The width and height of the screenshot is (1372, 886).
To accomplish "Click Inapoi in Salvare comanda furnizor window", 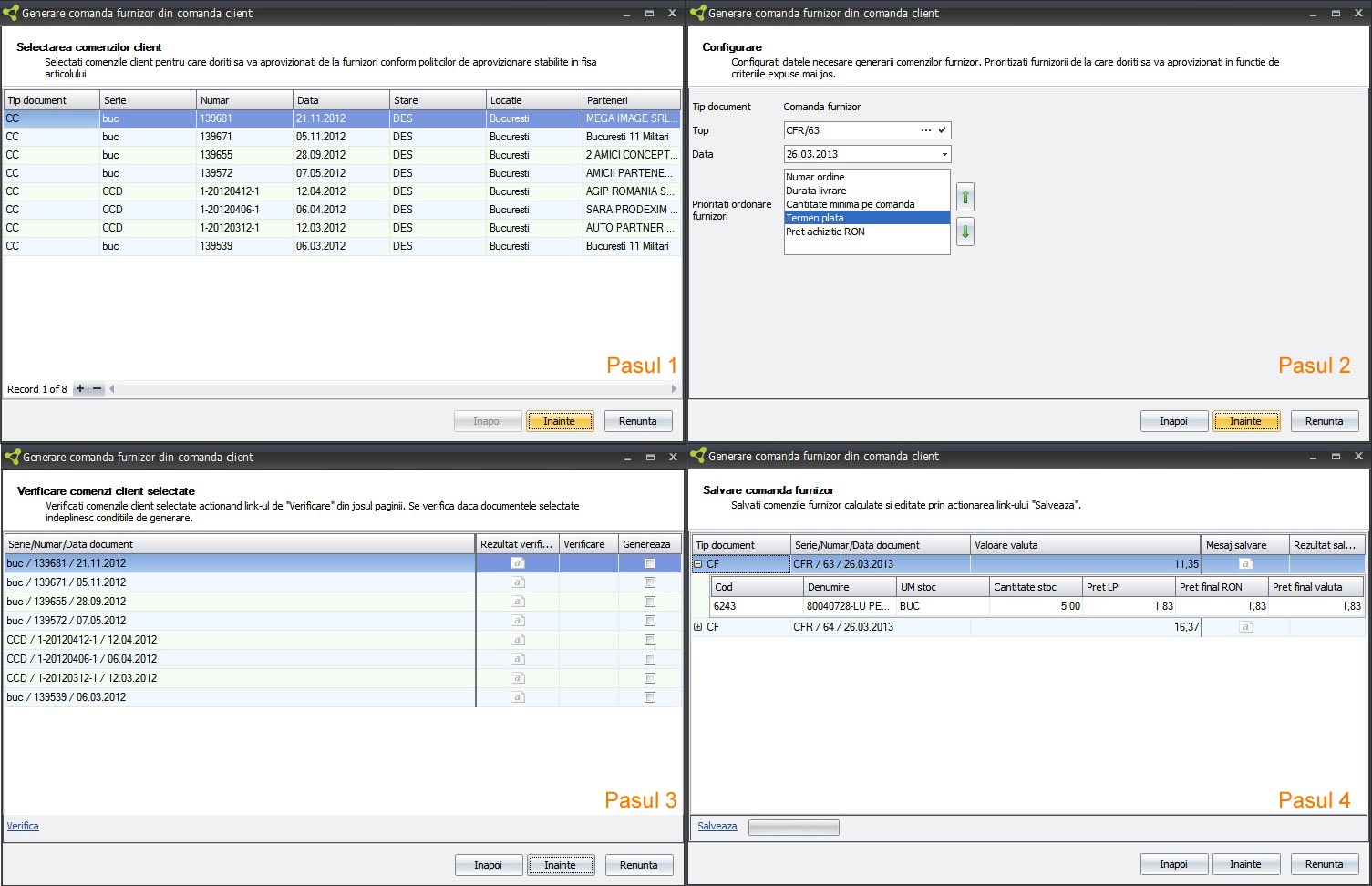I will click(1174, 864).
